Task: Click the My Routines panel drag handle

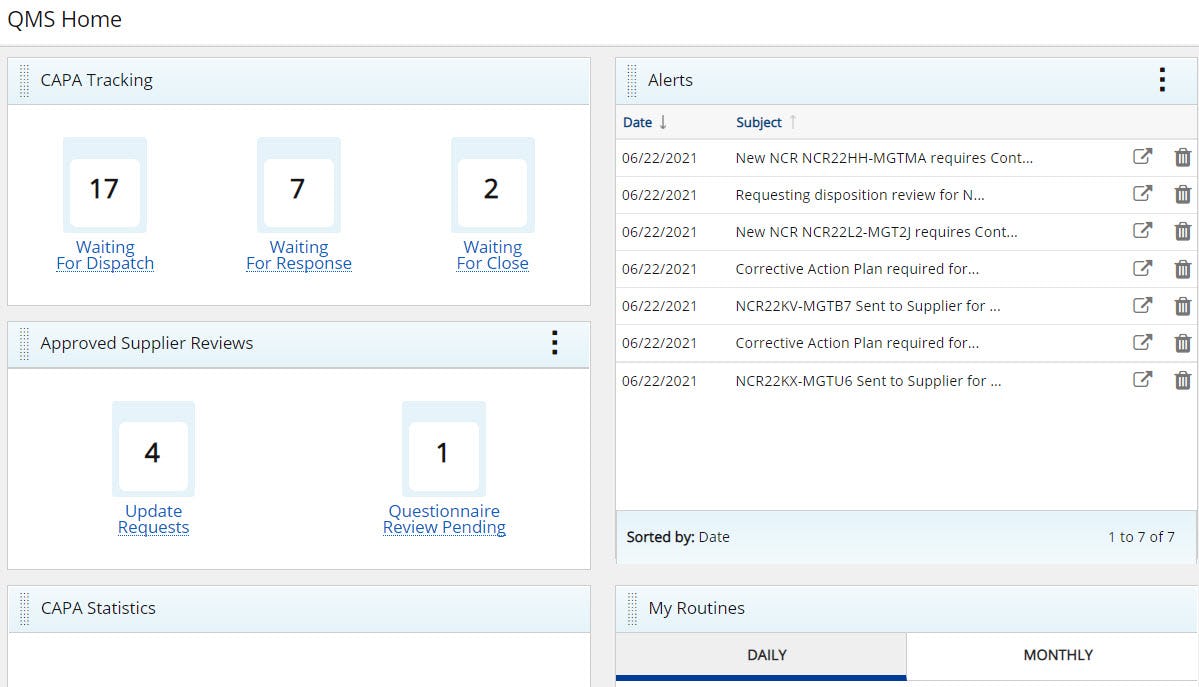Action: click(x=631, y=608)
